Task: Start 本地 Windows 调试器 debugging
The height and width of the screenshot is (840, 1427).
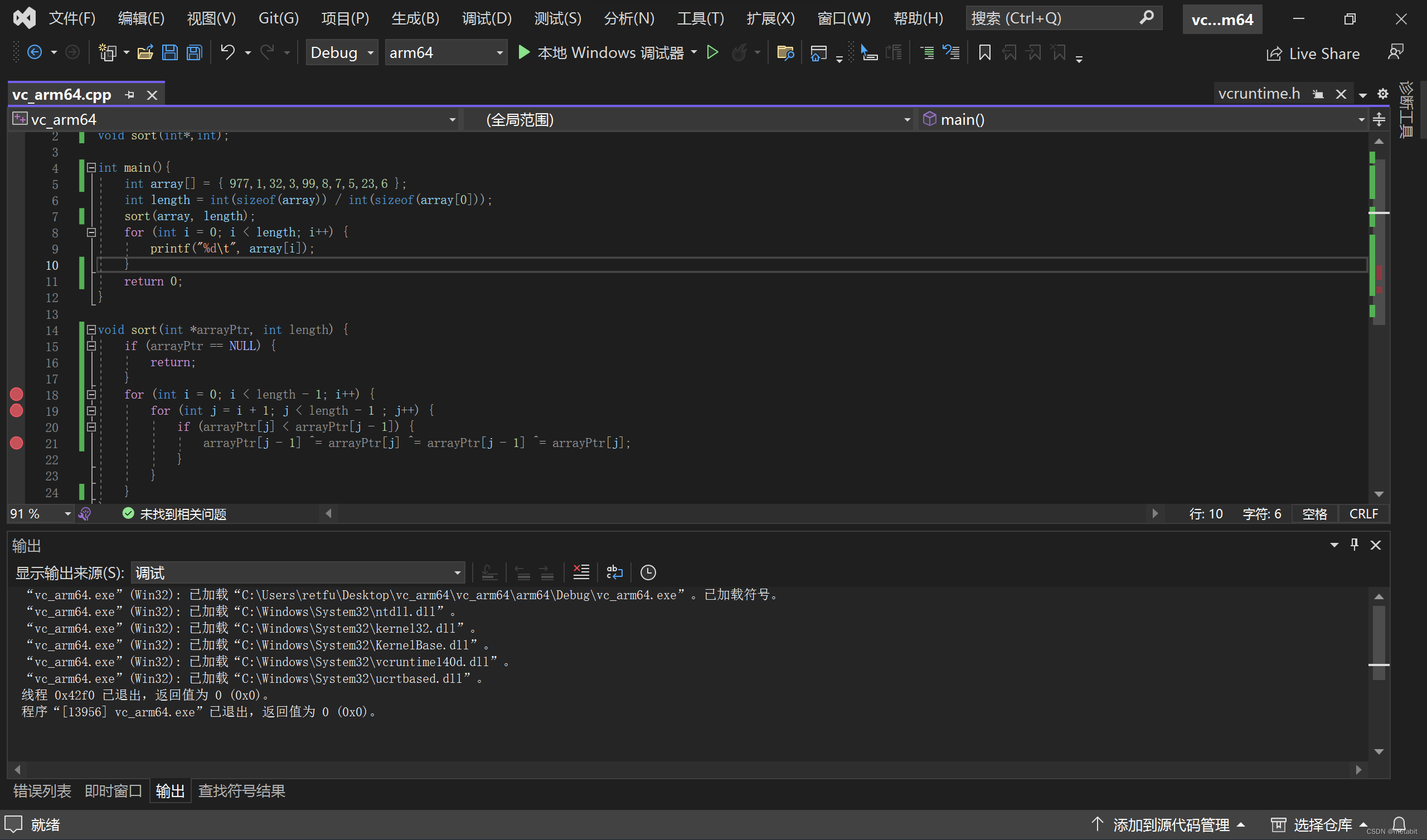Action: 601,53
